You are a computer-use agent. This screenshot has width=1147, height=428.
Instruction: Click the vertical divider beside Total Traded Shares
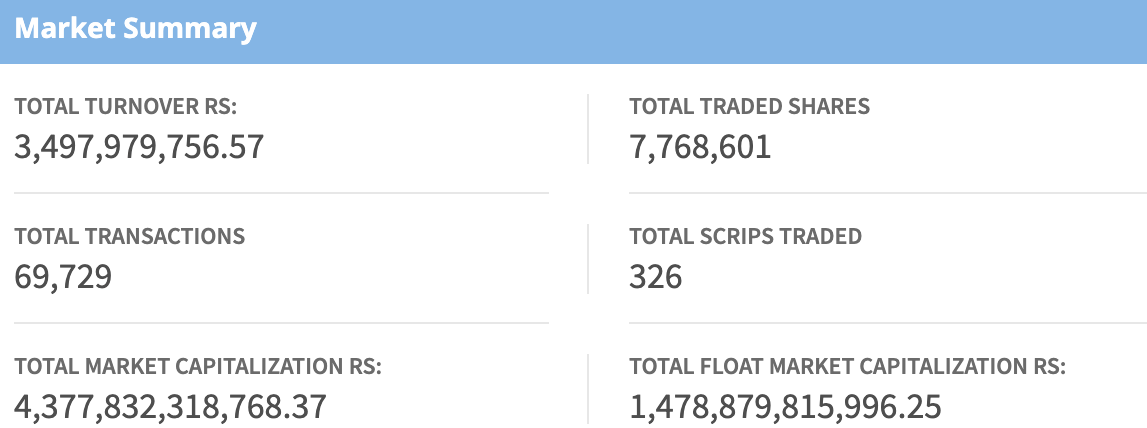(588, 129)
